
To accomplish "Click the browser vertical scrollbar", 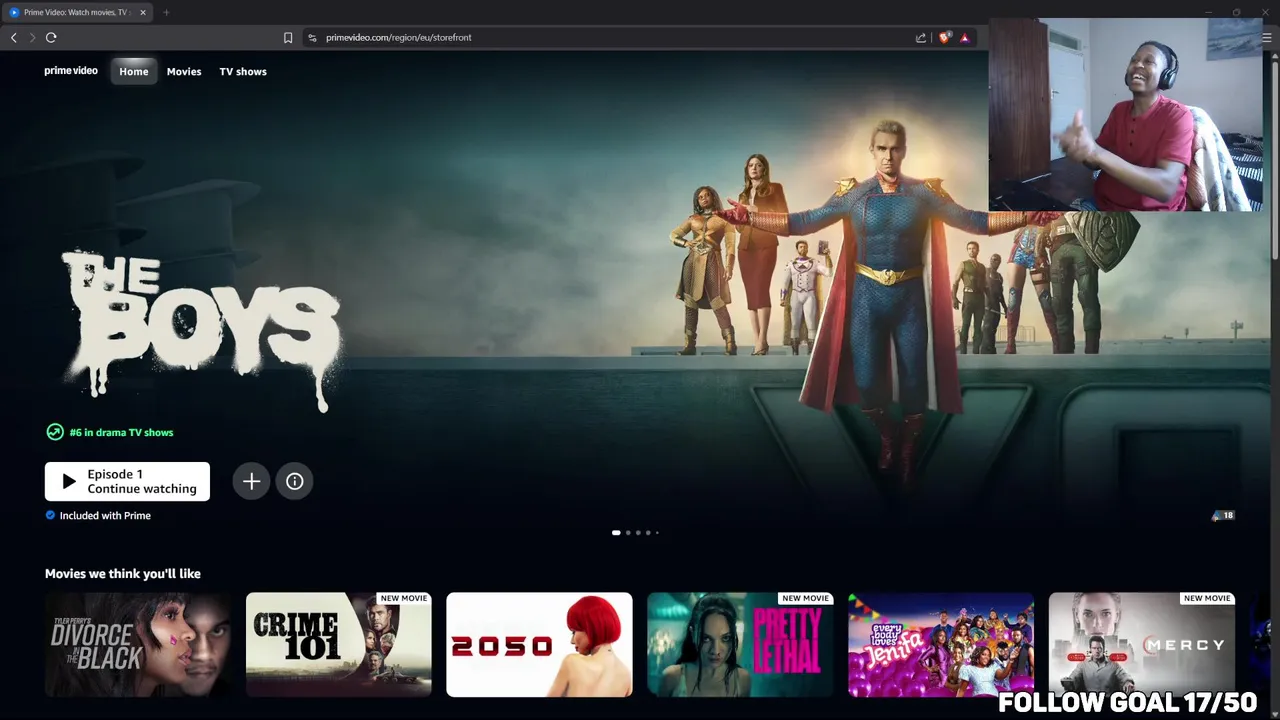I will [x=1275, y=160].
